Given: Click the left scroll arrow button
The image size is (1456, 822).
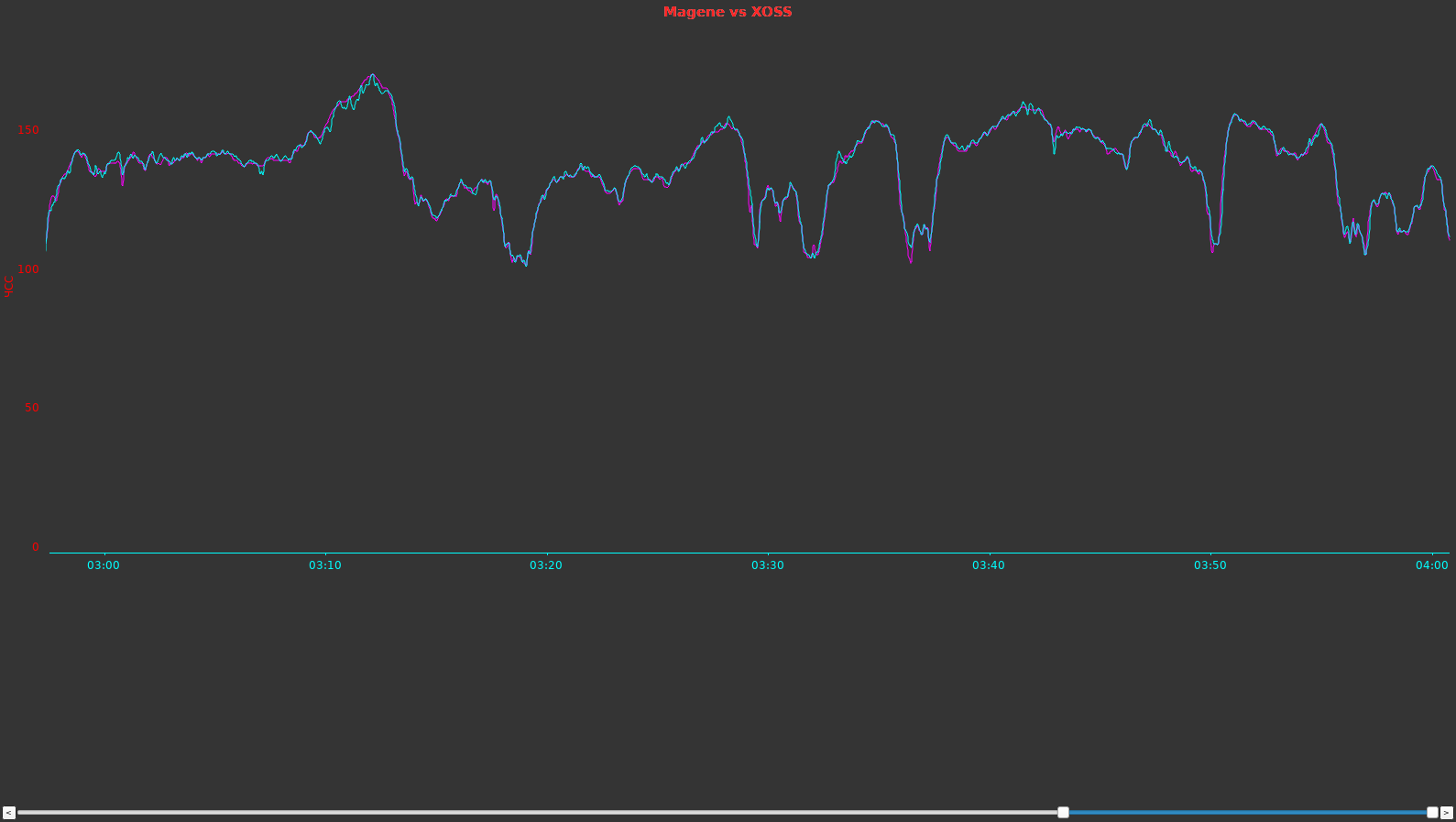Looking at the screenshot, I should point(8,813).
